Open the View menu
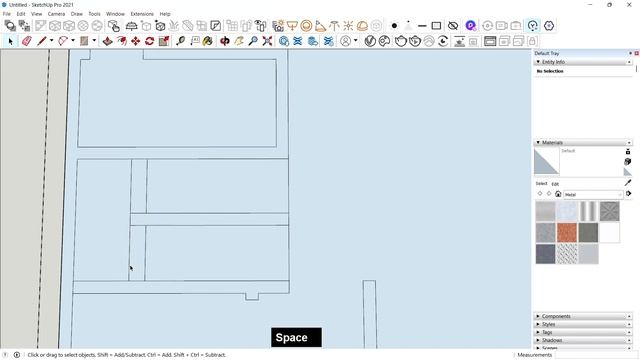This screenshot has width=640, height=360. 36,14
